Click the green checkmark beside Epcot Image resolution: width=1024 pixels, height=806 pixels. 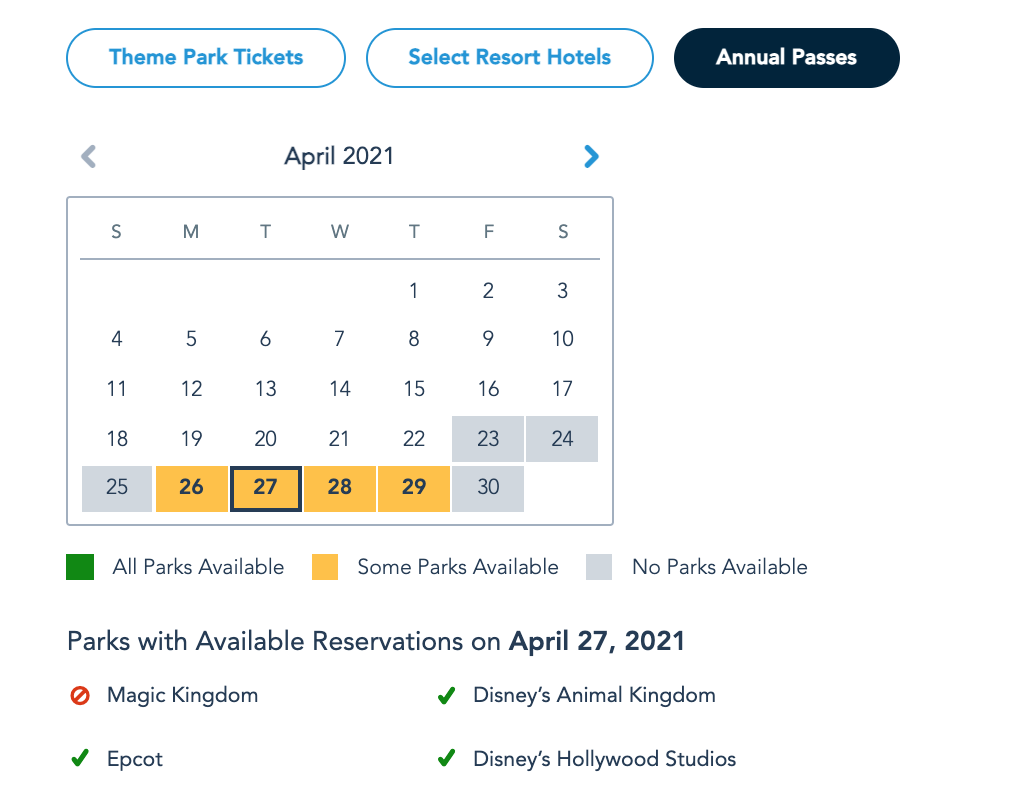[x=80, y=759]
